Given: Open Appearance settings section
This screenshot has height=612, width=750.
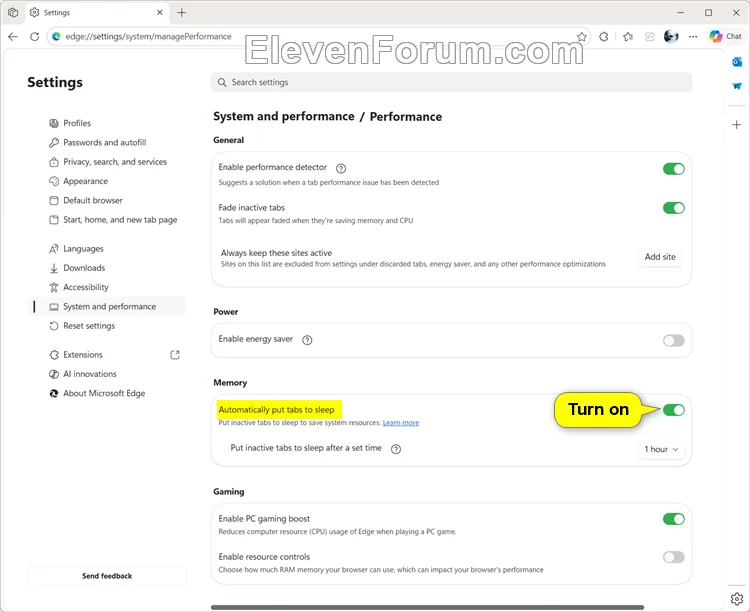Looking at the screenshot, I should [108, 181].
